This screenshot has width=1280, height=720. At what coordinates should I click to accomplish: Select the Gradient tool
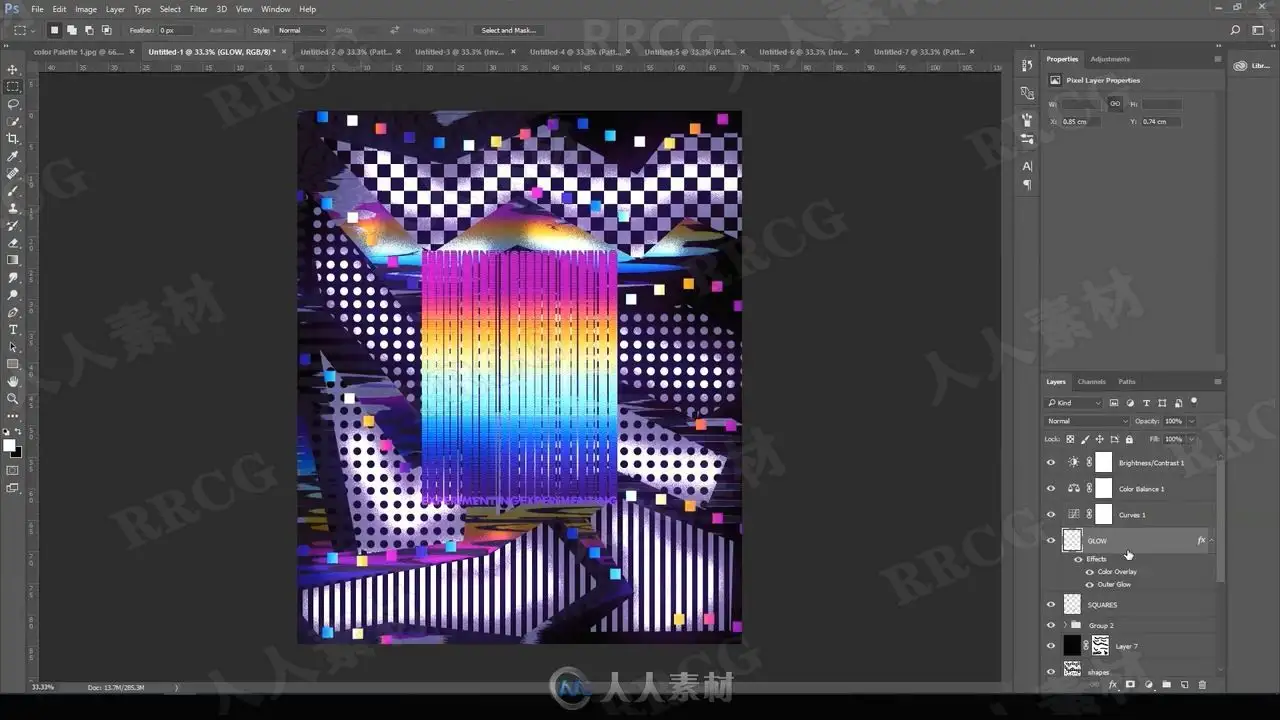pyautogui.click(x=13, y=260)
